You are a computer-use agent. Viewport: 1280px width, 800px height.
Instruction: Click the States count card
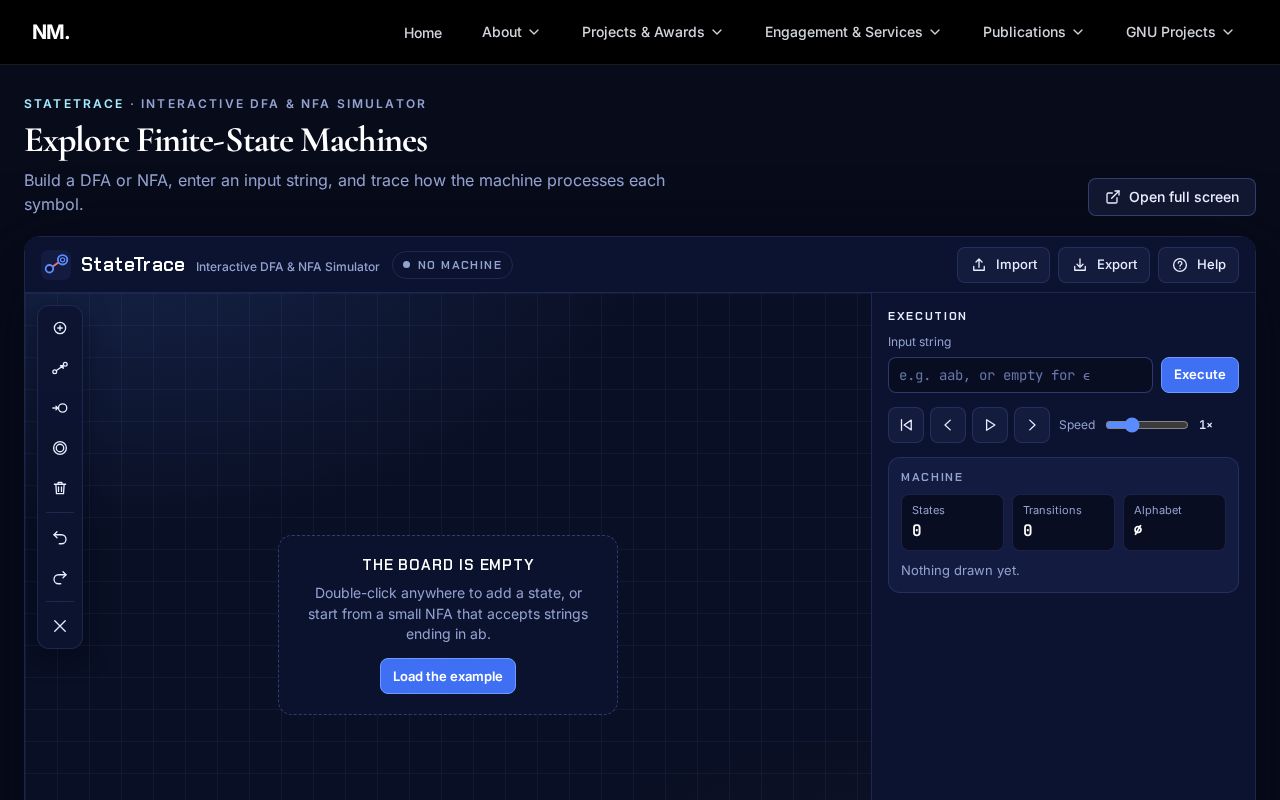pos(952,522)
